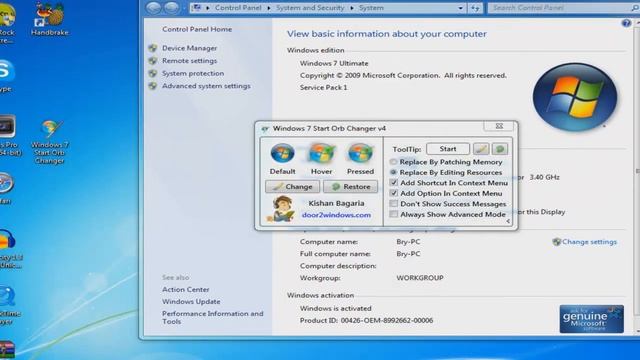This screenshot has width=640, height=360.
Task: Click the System and Security breadcrumb
Action: pyautogui.click(x=310, y=8)
